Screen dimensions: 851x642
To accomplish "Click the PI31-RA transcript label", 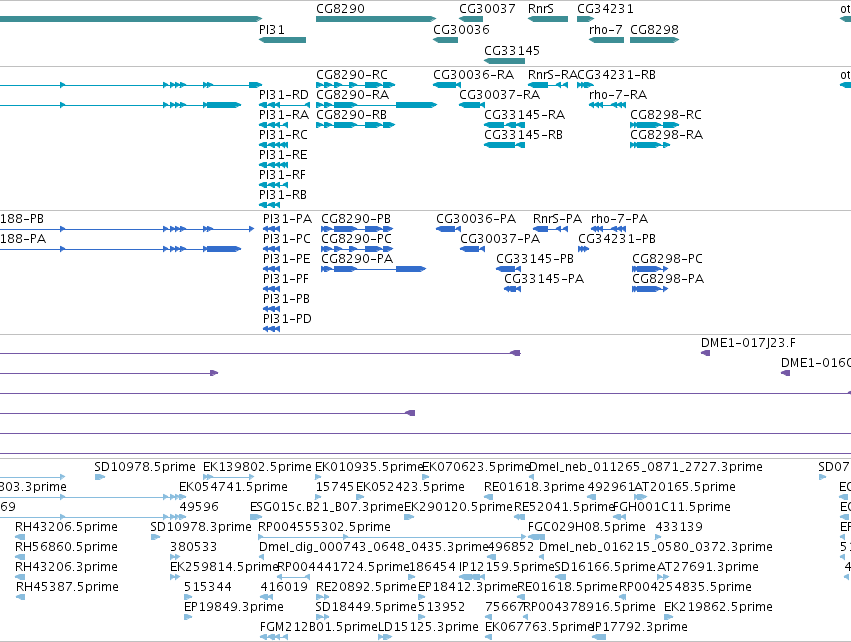I will coord(283,115).
